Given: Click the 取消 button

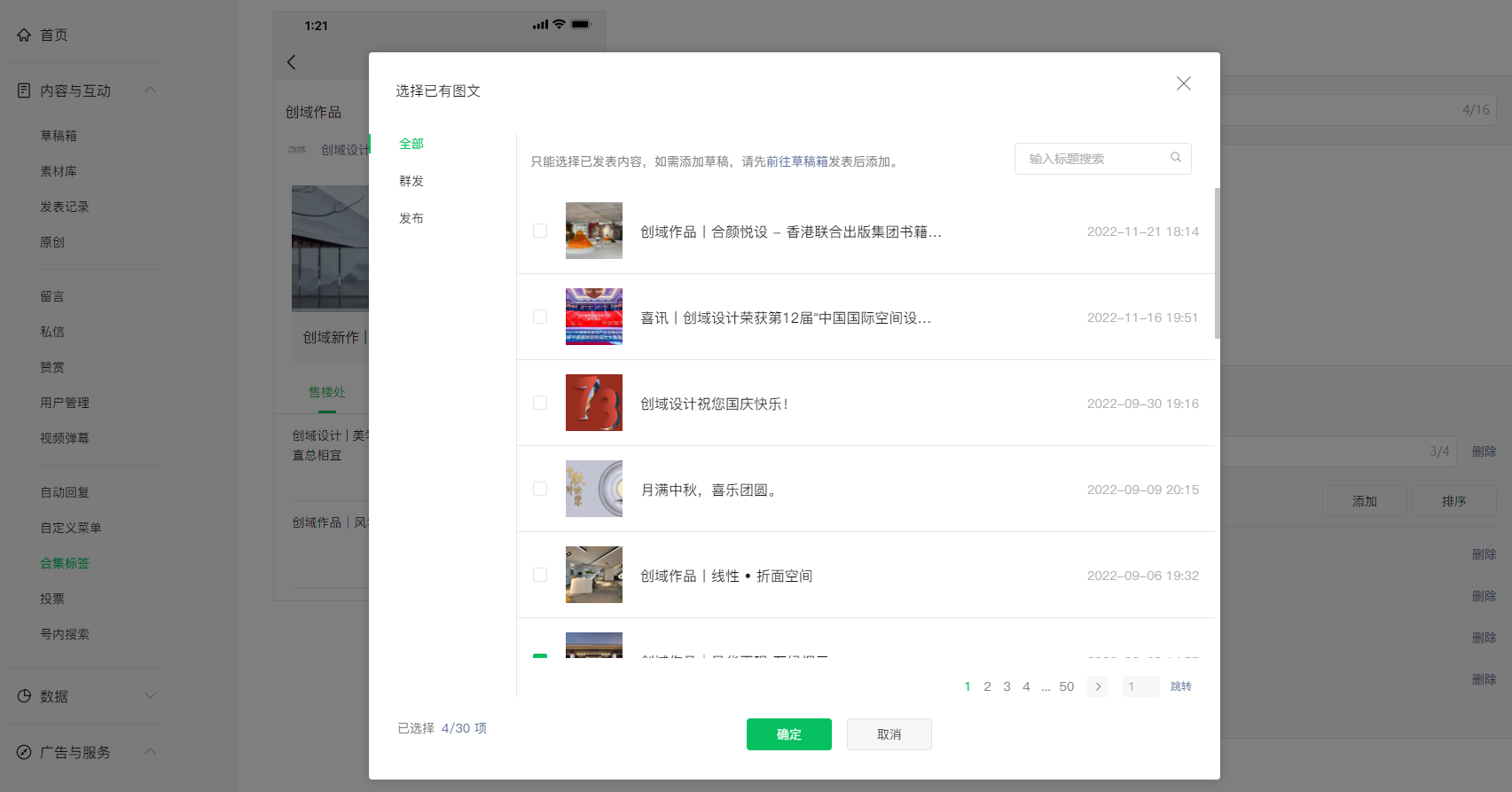Looking at the screenshot, I should (889, 734).
